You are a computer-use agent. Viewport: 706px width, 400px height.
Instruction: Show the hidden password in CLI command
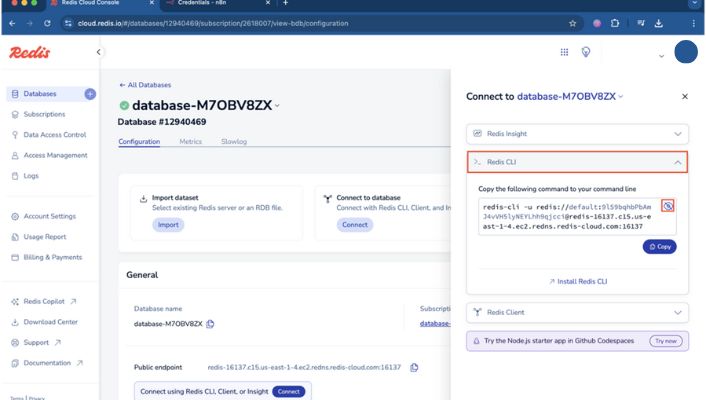click(668, 206)
